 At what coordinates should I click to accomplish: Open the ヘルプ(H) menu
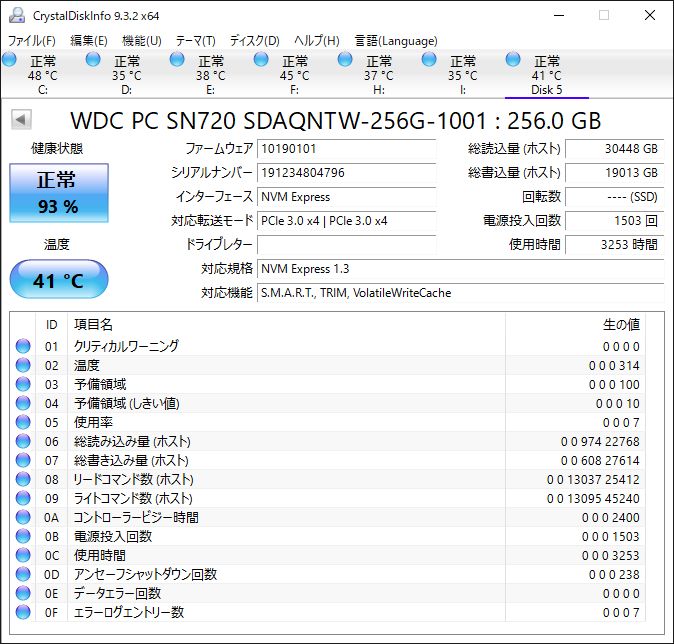317,40
